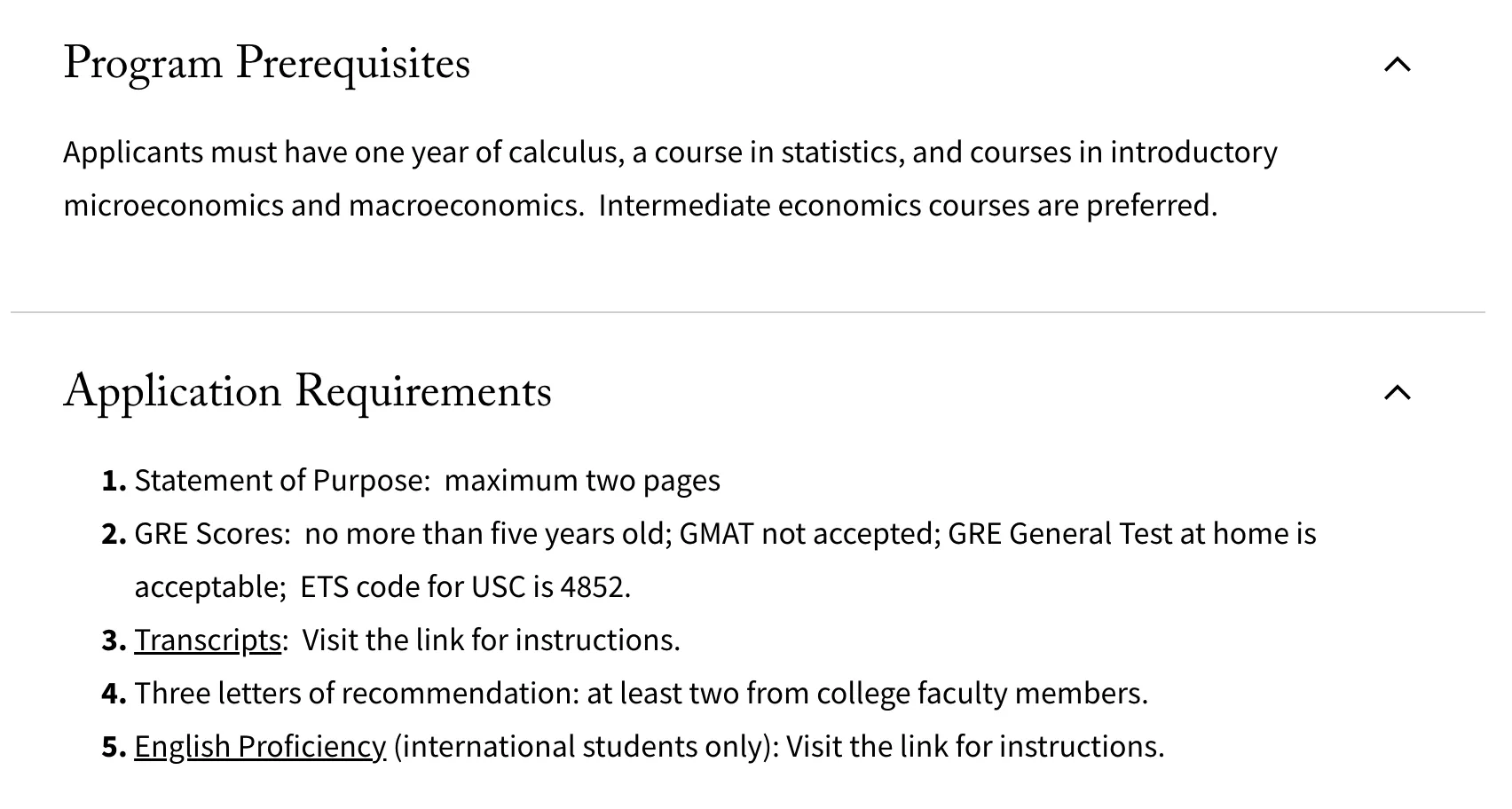
Task: Click the calculus prerequisites paragraph's first line
Action: pyautogui.click(x=670, y=152)
